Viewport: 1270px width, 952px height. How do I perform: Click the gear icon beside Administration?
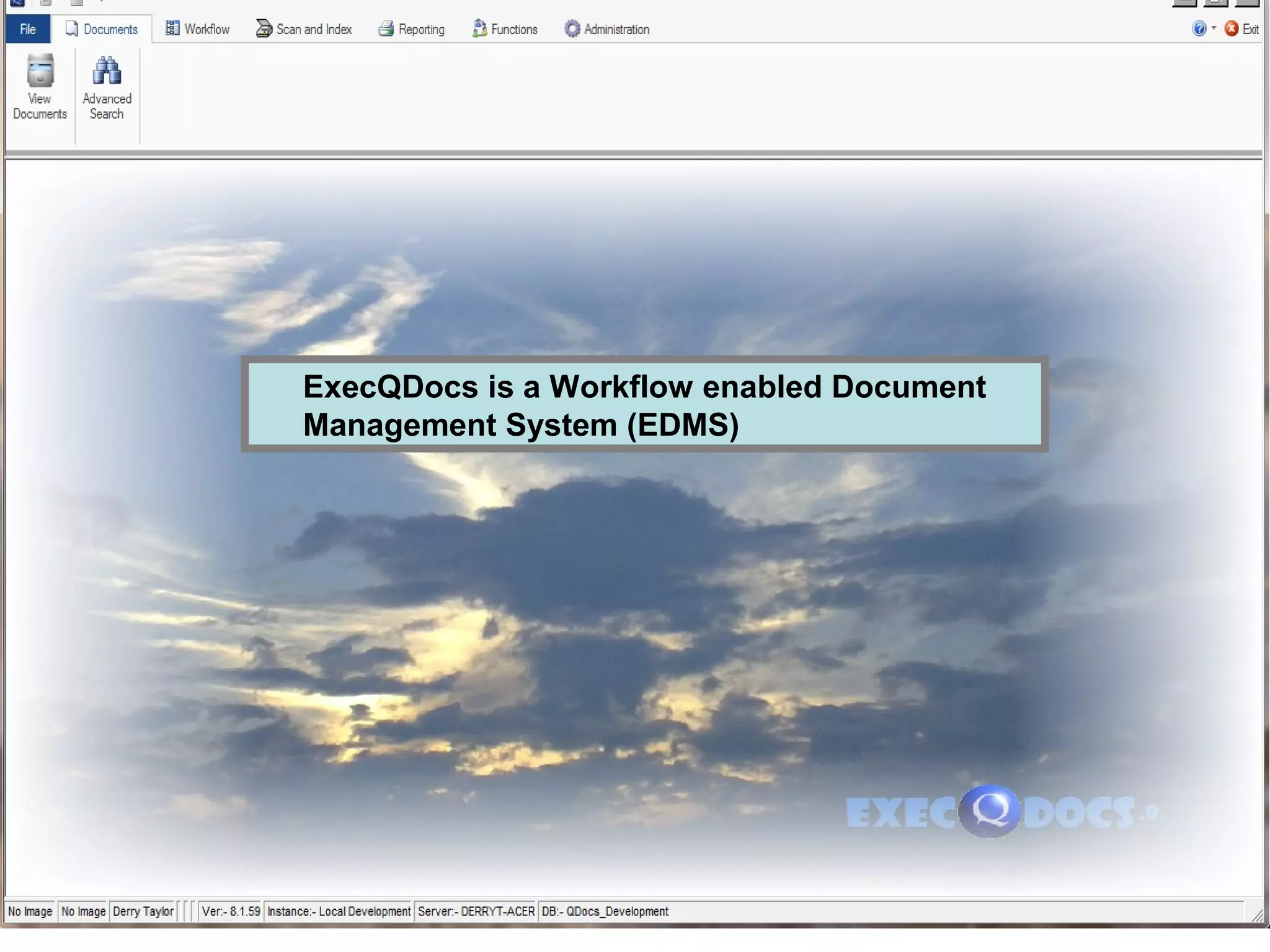pos(572,29)
